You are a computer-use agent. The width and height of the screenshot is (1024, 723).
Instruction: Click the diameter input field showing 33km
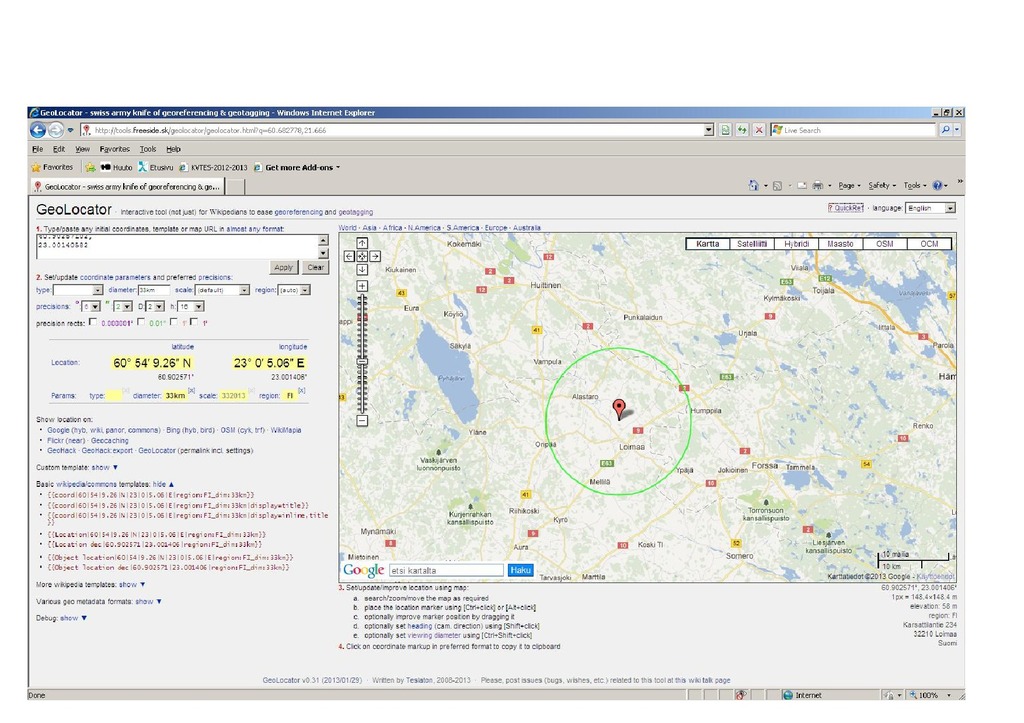click(154, 289)
